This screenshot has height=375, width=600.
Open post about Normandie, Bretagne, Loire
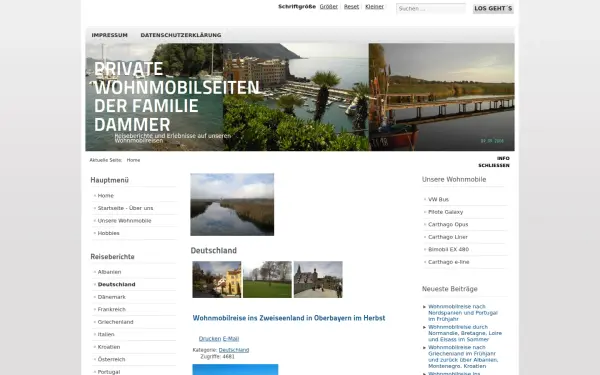point(465,333)
